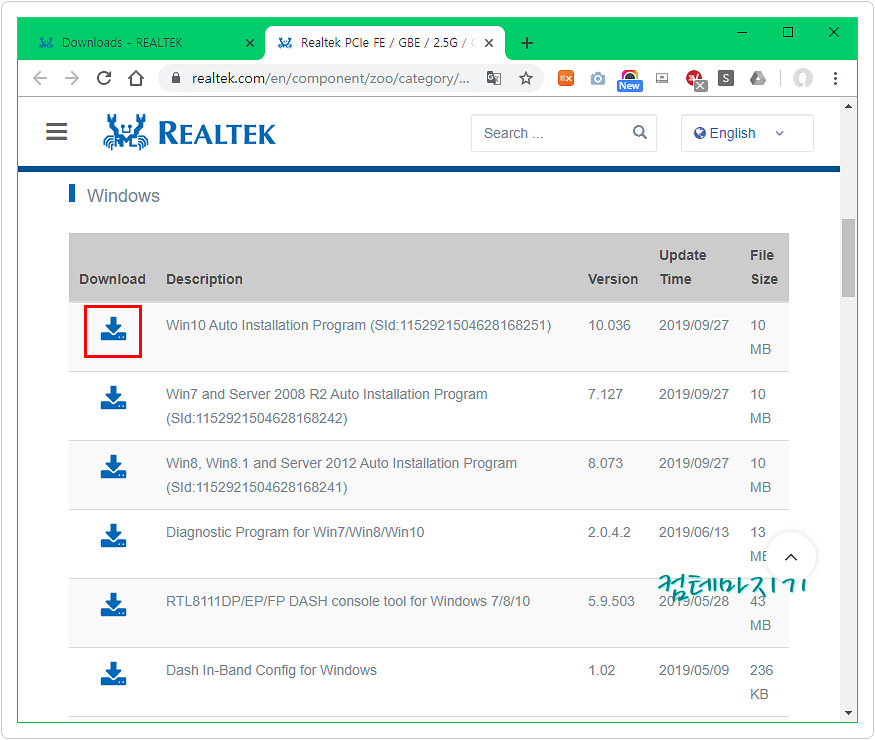Viewport: 875px width, 740px height.
Task: Open the gray monitor extension icon
Action: click(662, 78)
